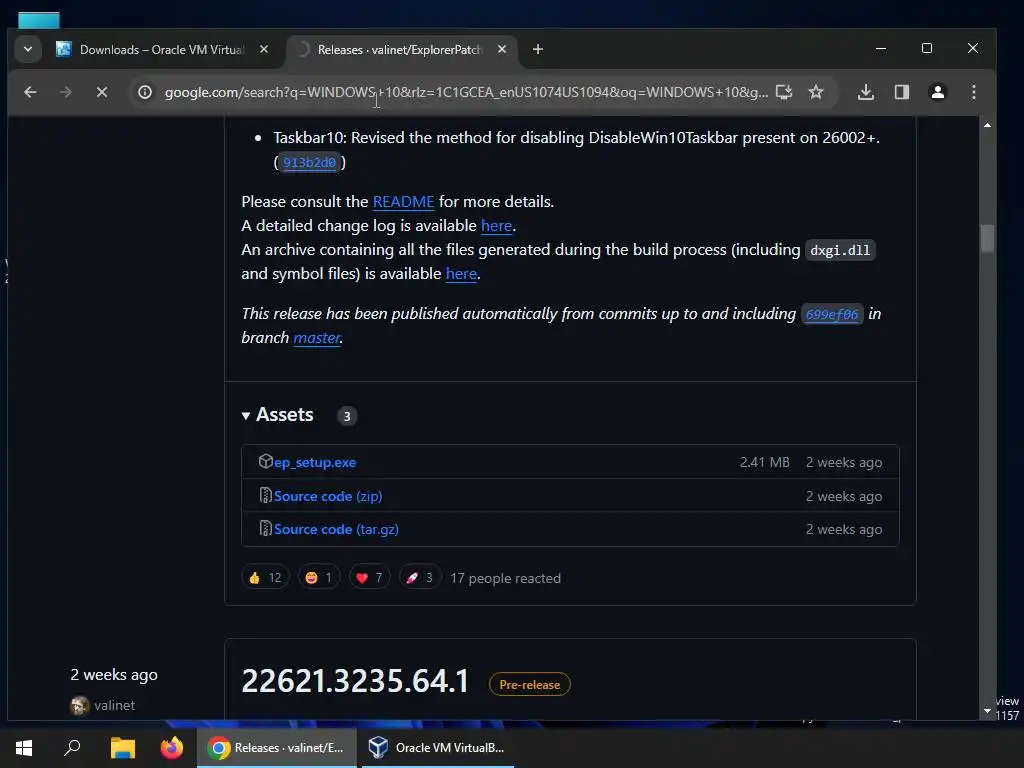Click scrollbar up arrow

[987, 124]
